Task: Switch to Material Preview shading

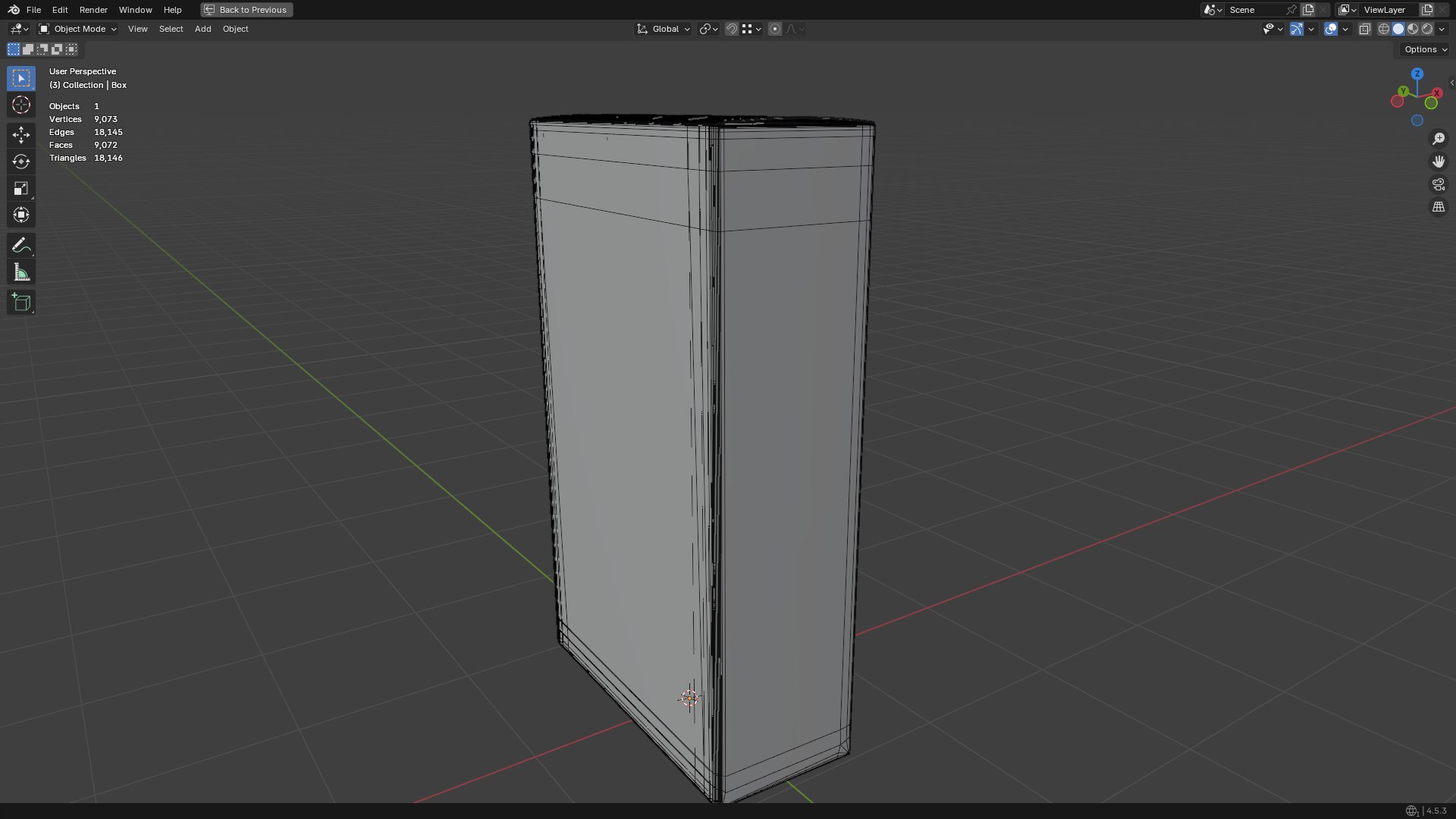Action: (1413, 29)
